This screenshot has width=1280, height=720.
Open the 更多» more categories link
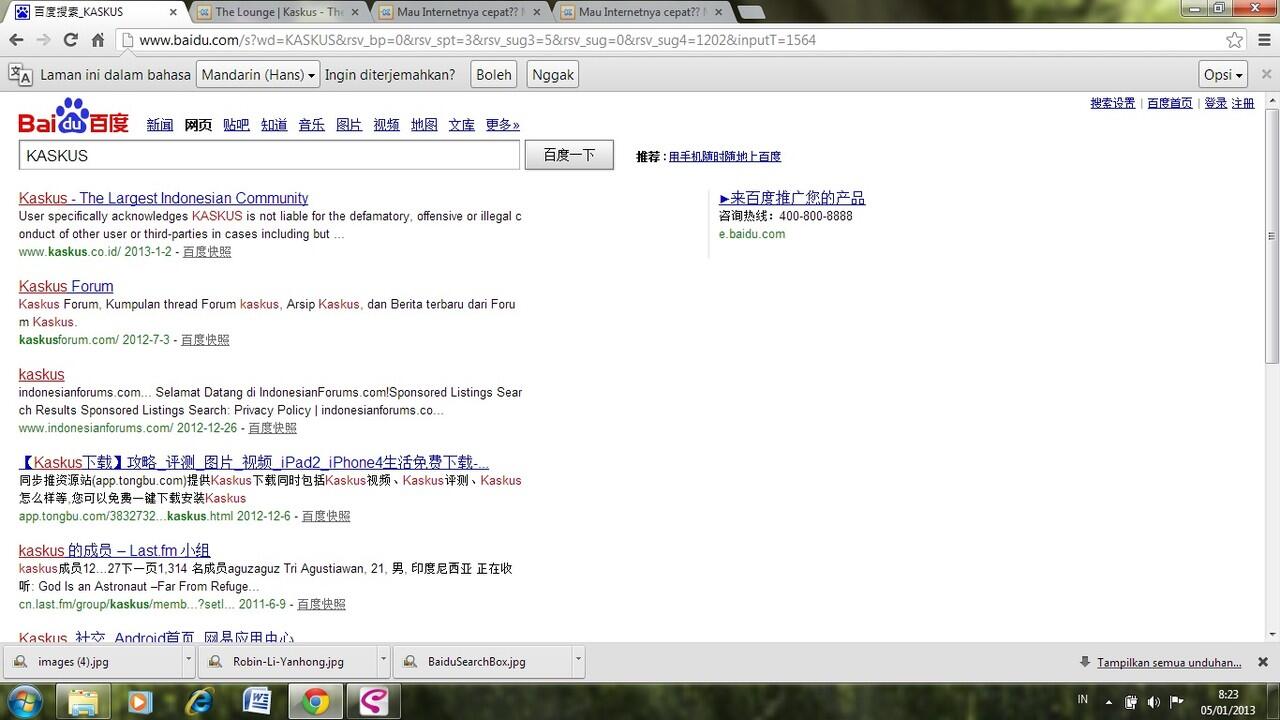click(x=503, y=125)
